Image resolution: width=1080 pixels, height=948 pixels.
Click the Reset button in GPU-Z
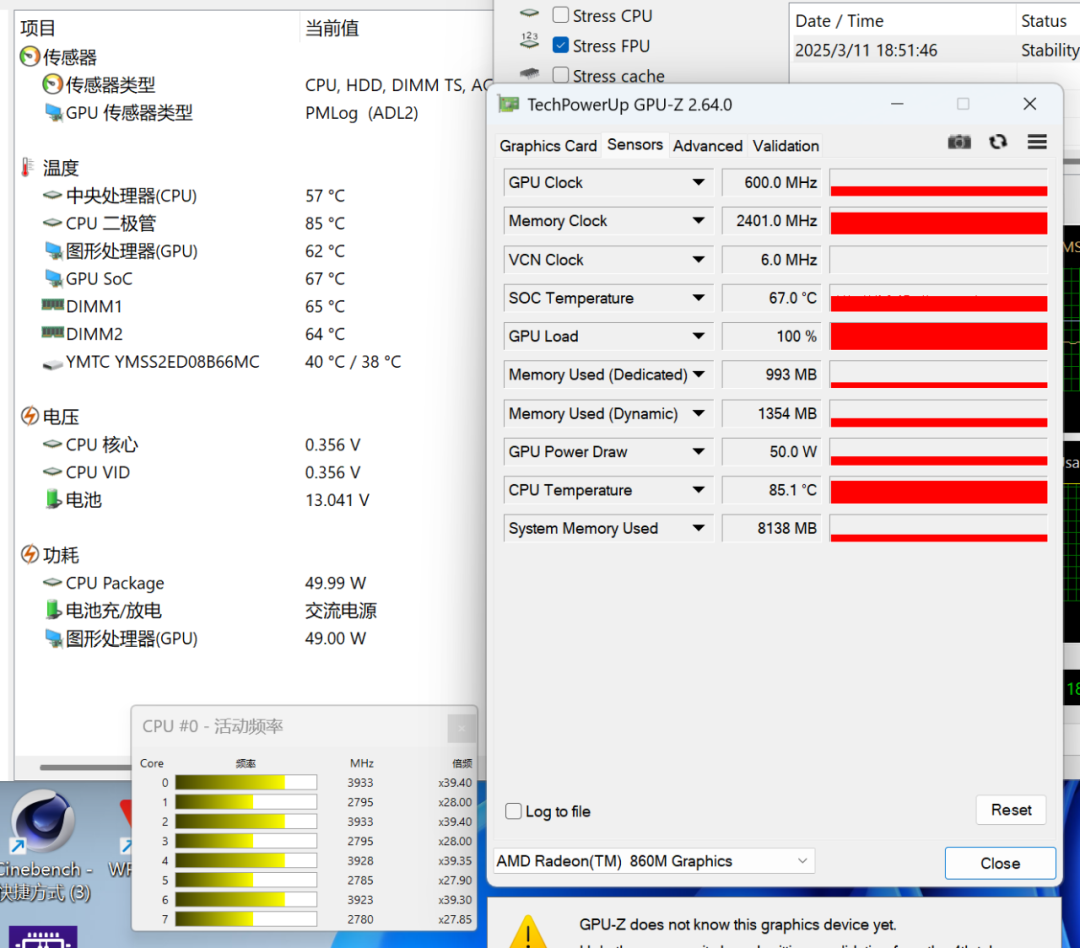pos(1010,810)
